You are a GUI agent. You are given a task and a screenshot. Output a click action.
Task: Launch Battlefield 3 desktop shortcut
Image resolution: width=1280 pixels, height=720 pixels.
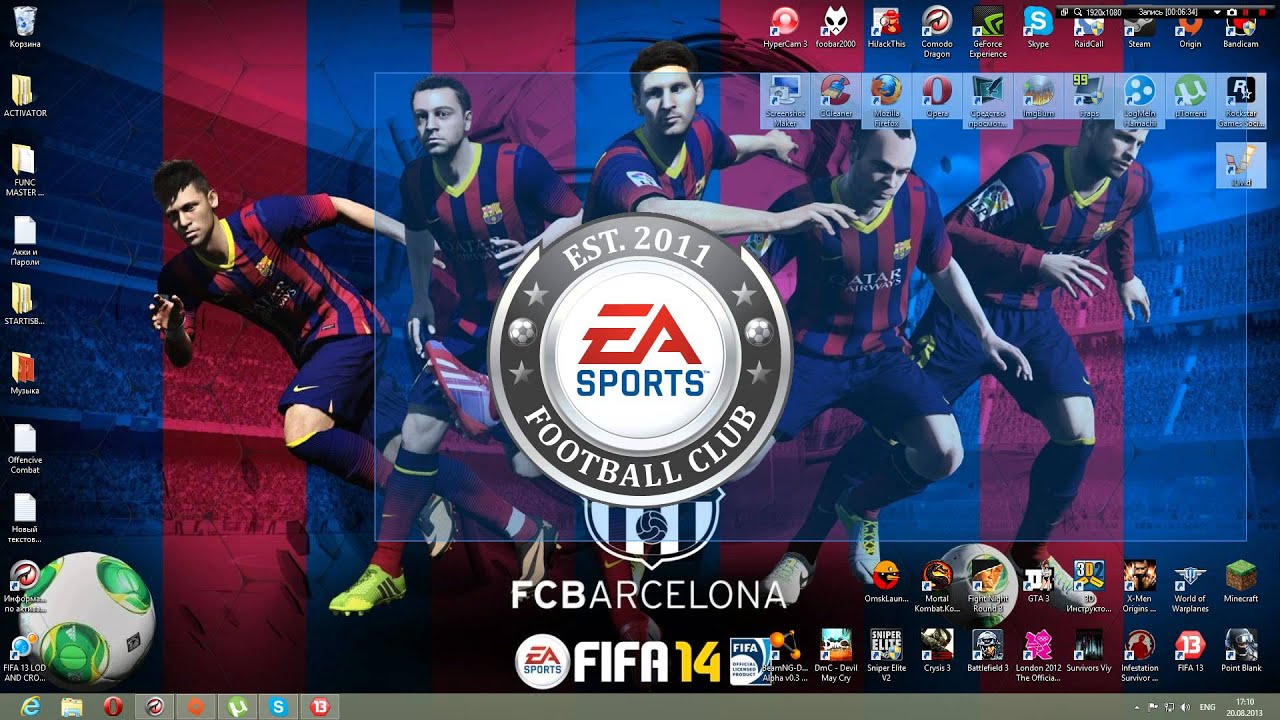(x=988, y=651)
